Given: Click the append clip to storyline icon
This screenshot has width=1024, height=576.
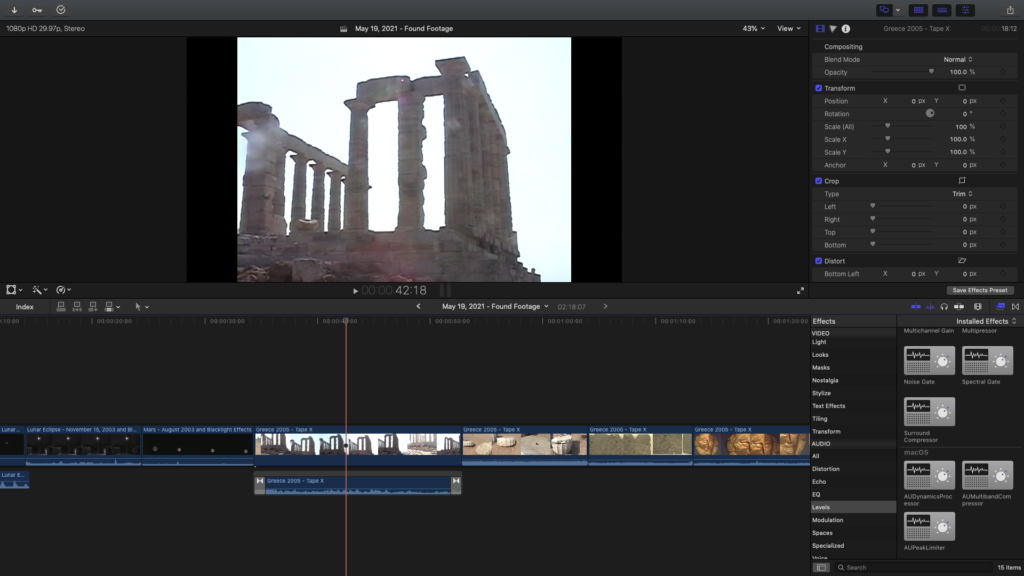Looking at the screenshot, I should [93, 306].
